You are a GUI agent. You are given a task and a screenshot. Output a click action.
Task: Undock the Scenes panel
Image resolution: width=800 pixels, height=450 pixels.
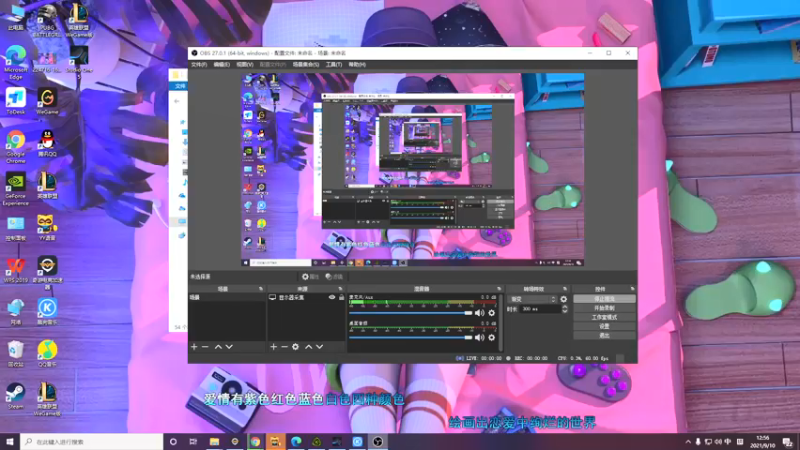point(261,289)
